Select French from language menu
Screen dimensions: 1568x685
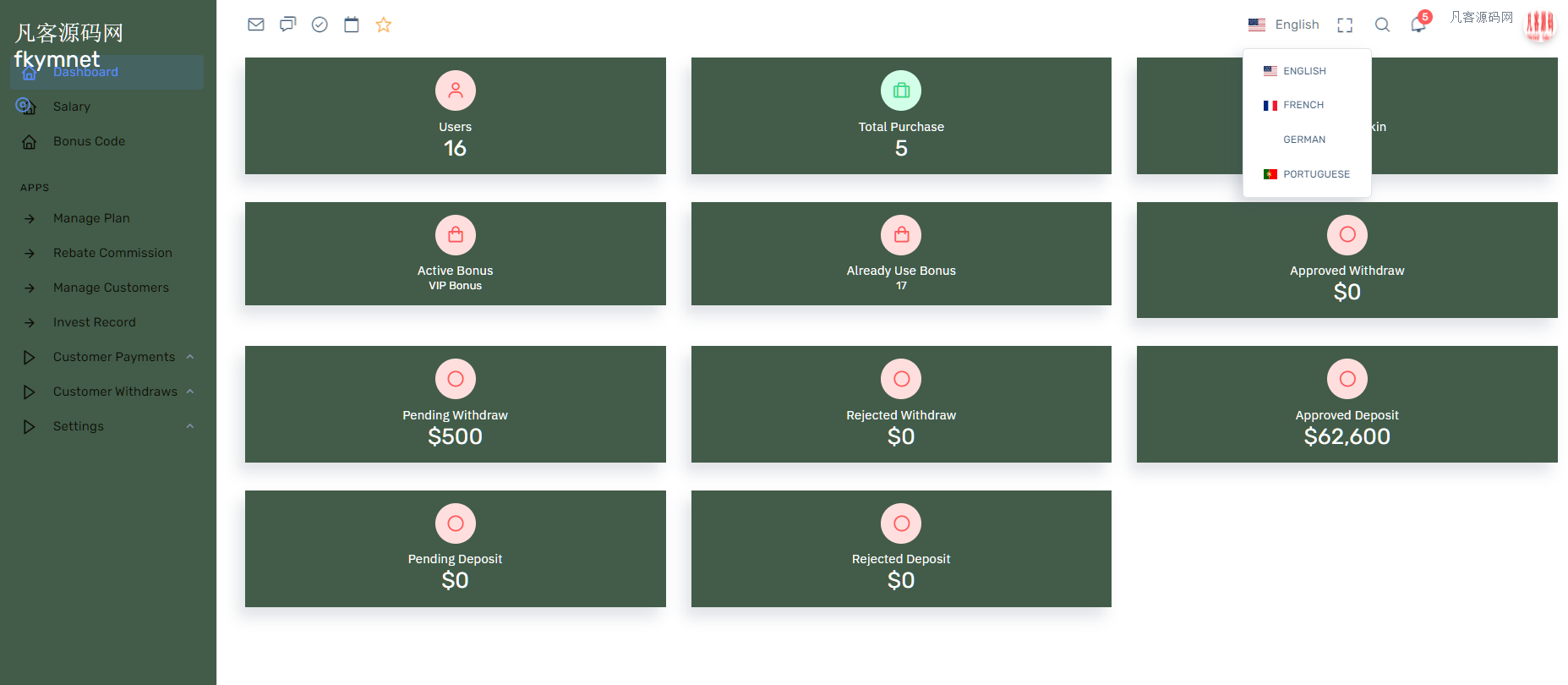pyautogui.click(x=1303, y=105)
